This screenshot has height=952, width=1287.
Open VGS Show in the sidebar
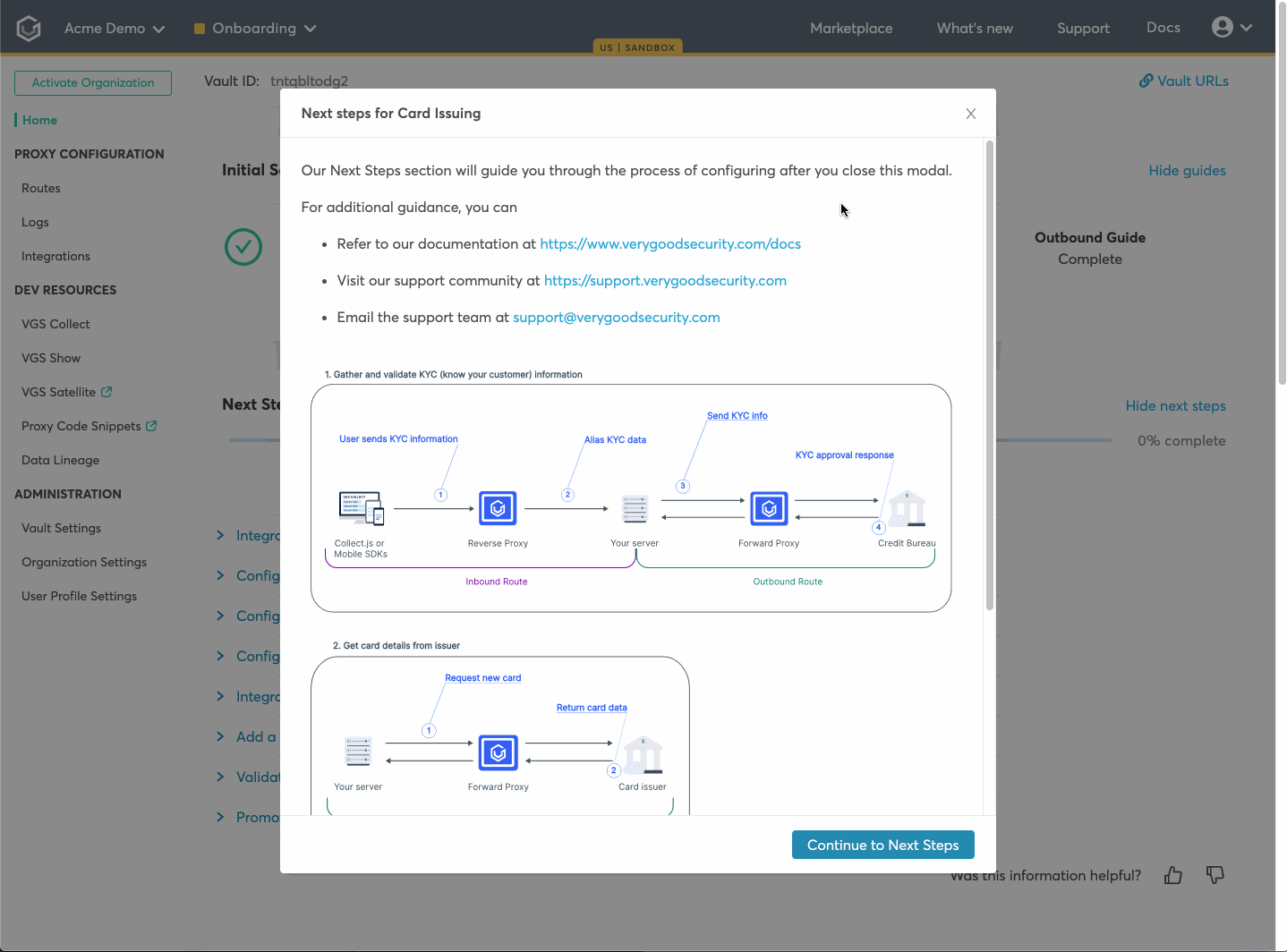click(51, 358)
